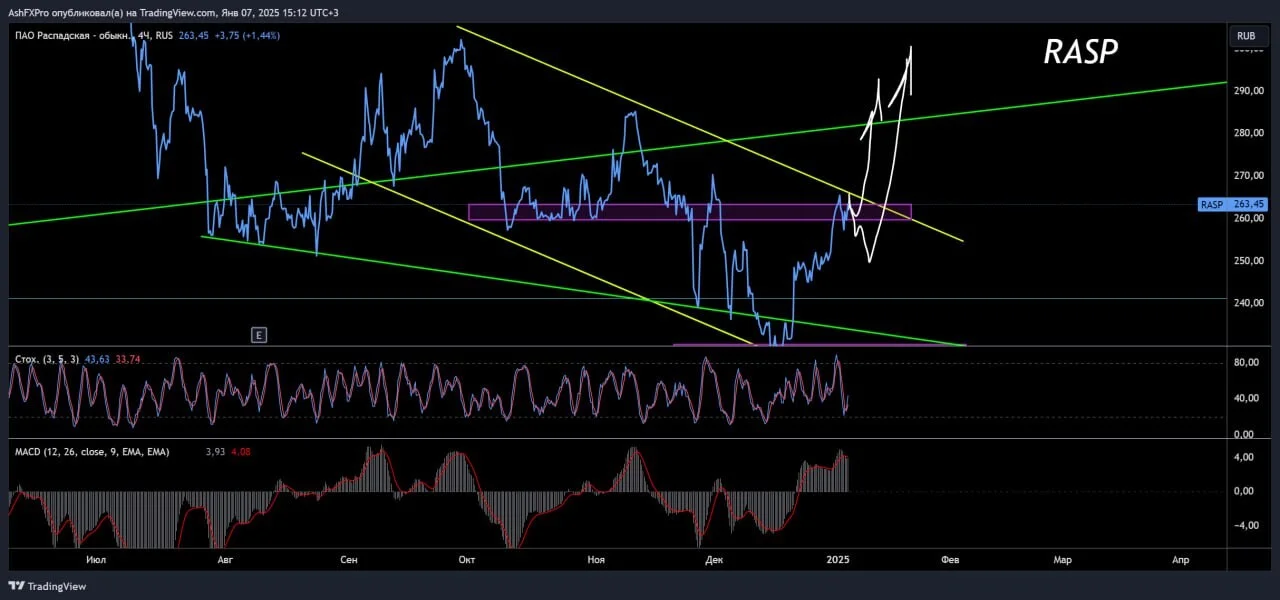Click the 250,00 price axis label
The width and height of the screenshot is (1280, 600).
1247,260
